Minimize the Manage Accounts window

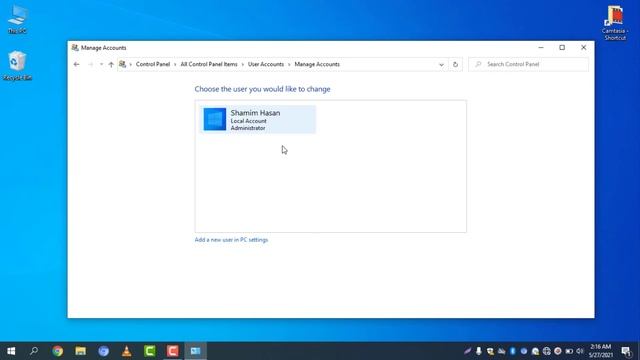(541, 47)
